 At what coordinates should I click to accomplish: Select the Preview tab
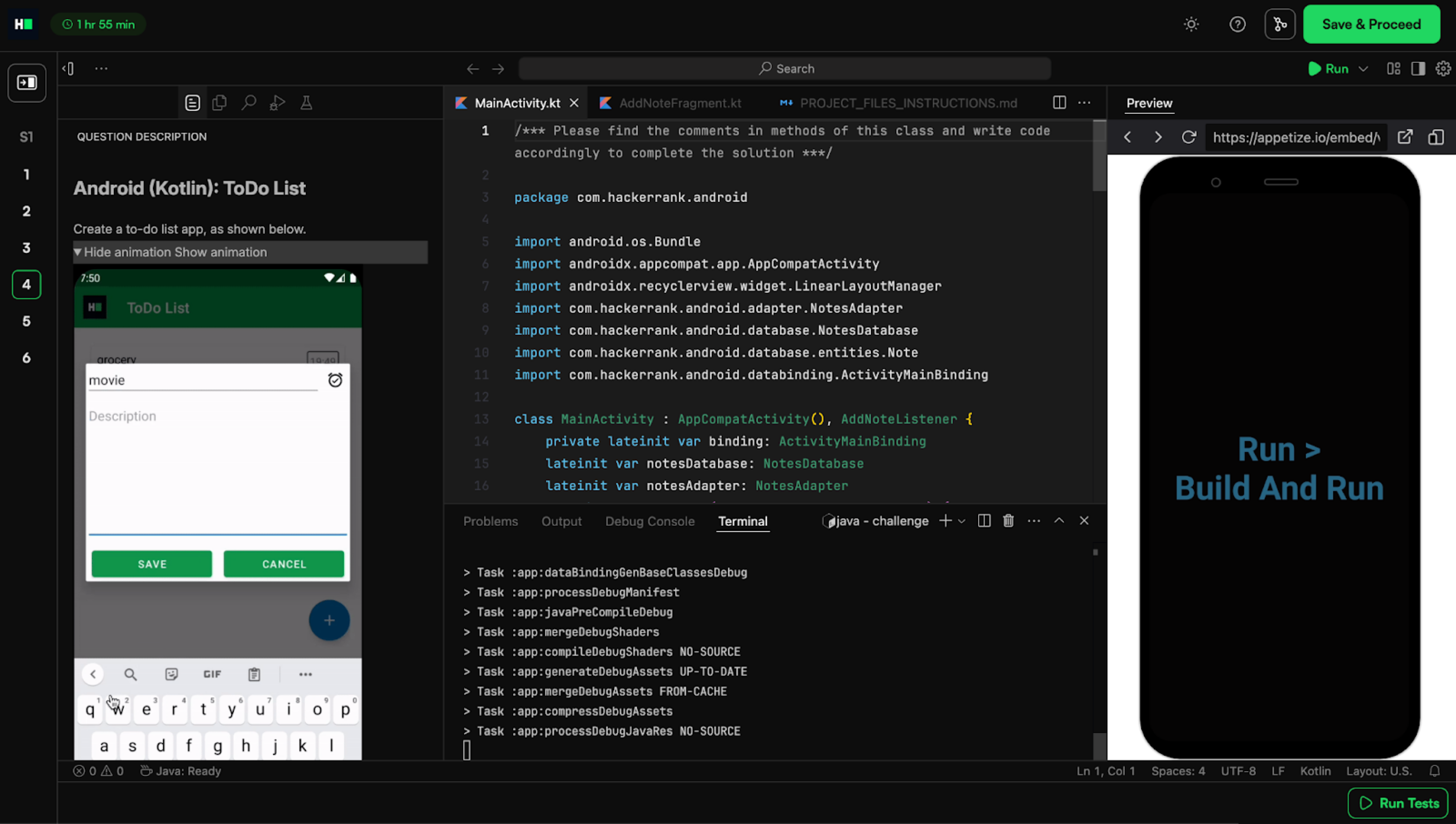pos(1149,103)
